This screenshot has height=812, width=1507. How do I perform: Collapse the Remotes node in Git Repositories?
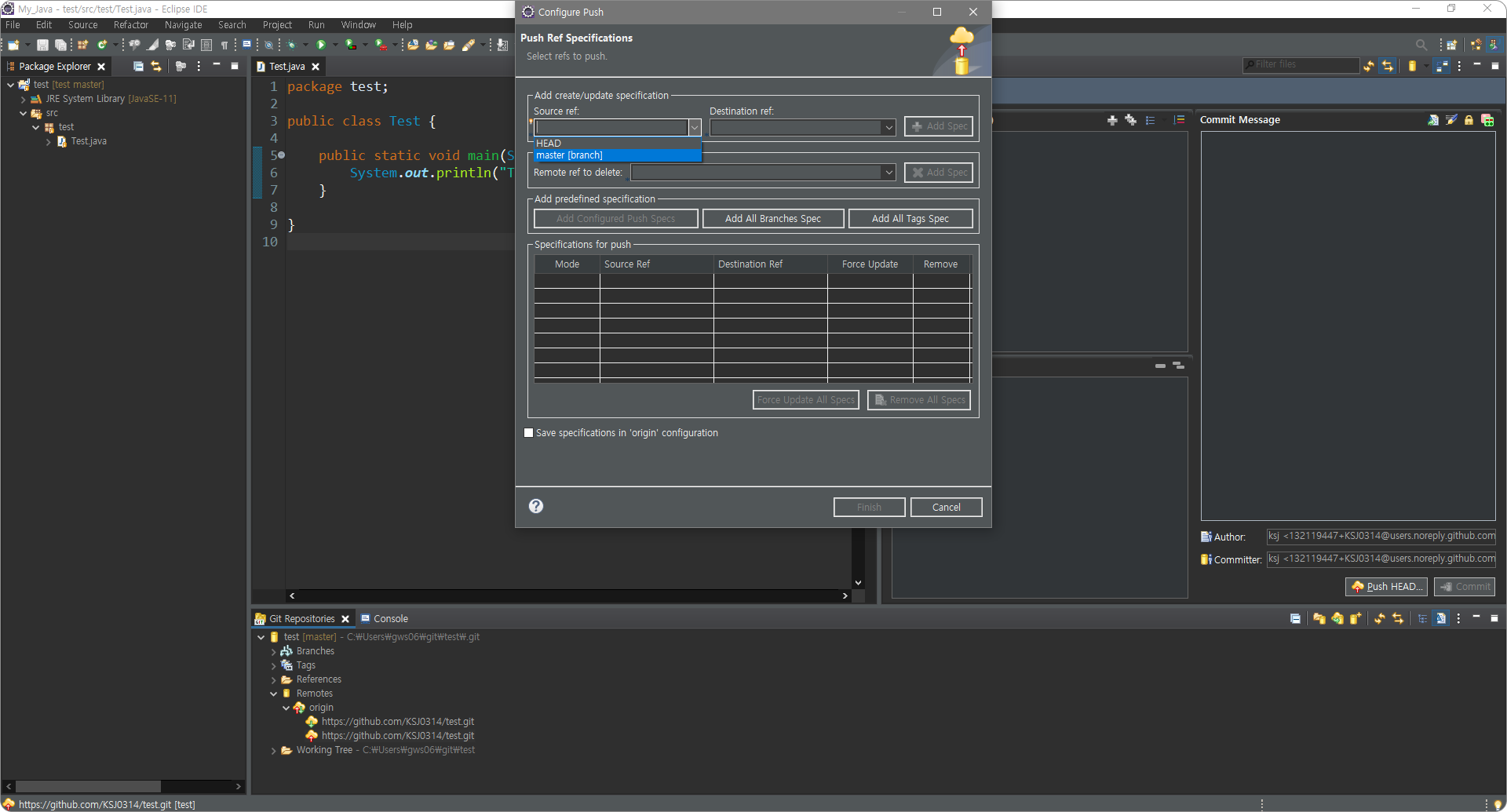click(274, 694)
